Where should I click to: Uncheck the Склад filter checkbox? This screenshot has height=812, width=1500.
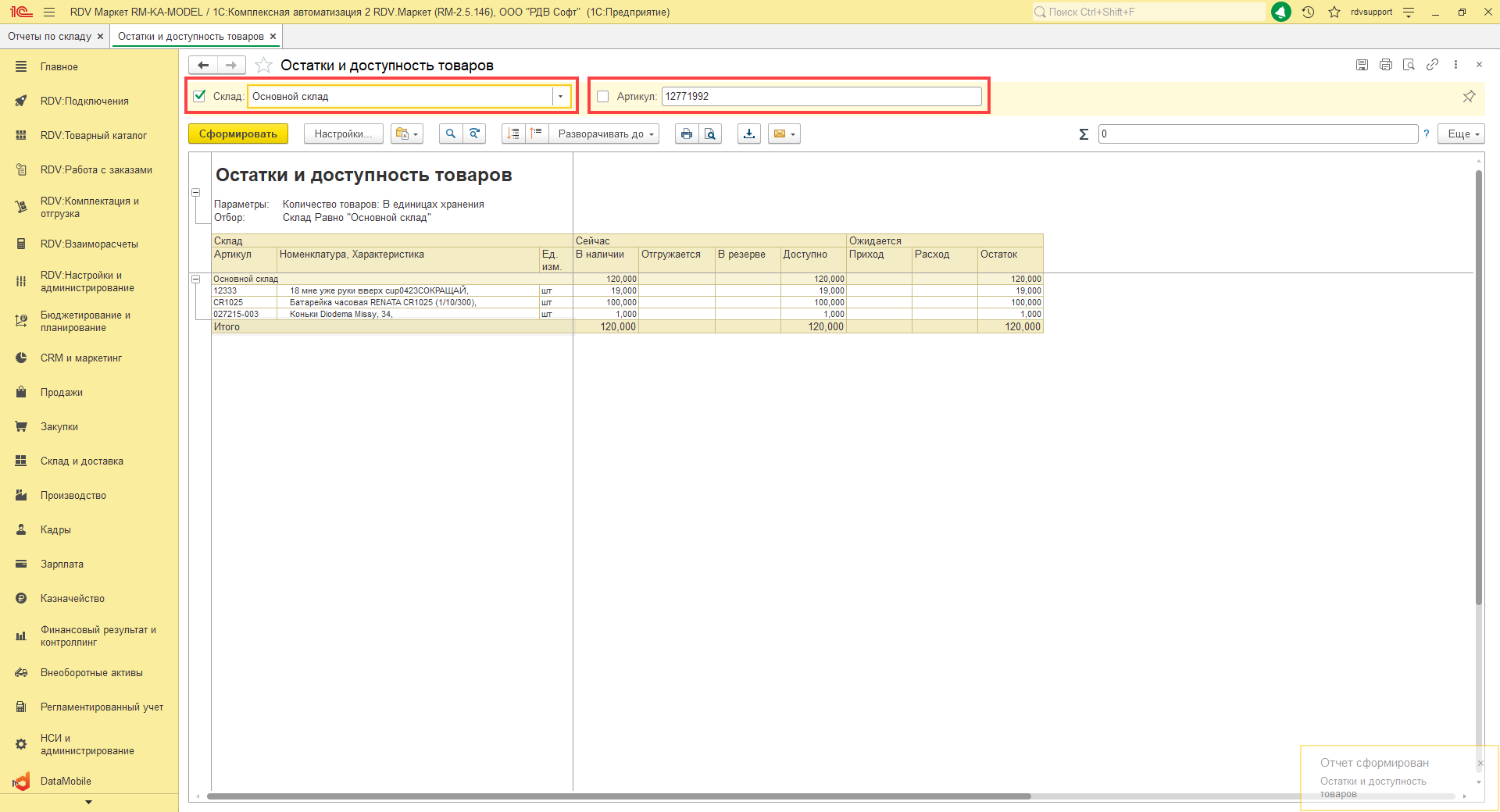click(x=200, y=96)
